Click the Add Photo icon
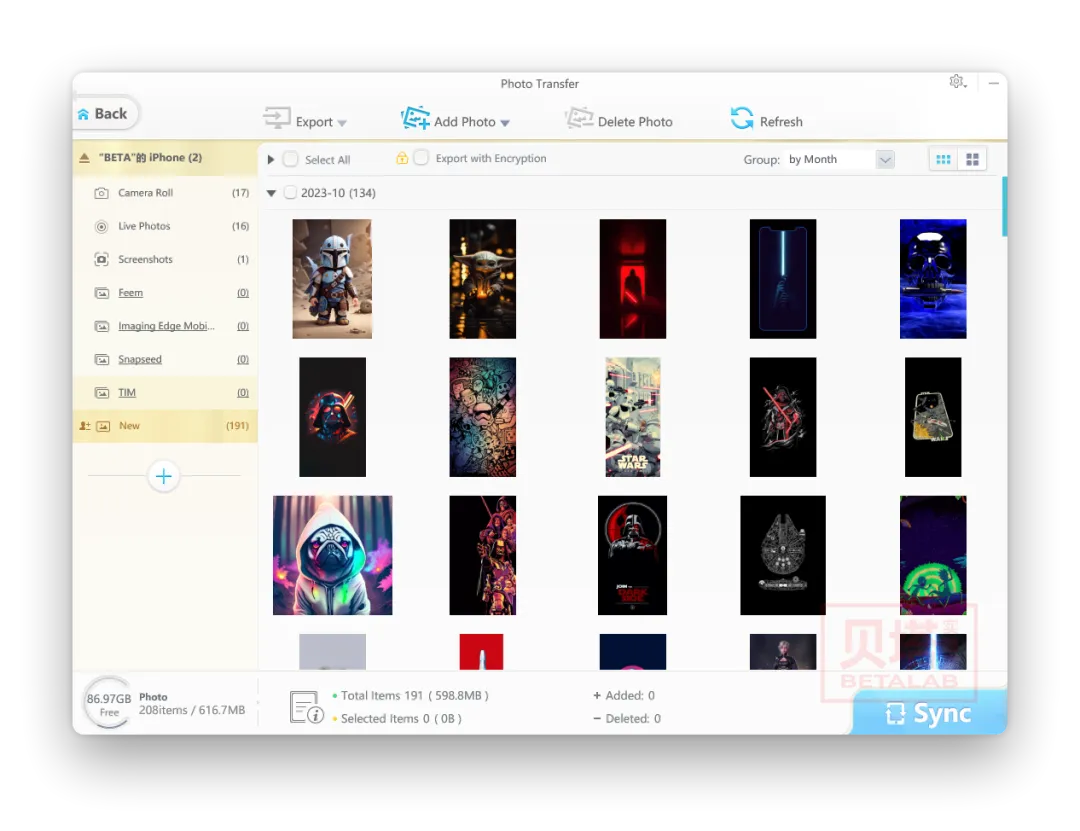The width and height of the screenshot is (1080, 831). (x=415, y=118)
